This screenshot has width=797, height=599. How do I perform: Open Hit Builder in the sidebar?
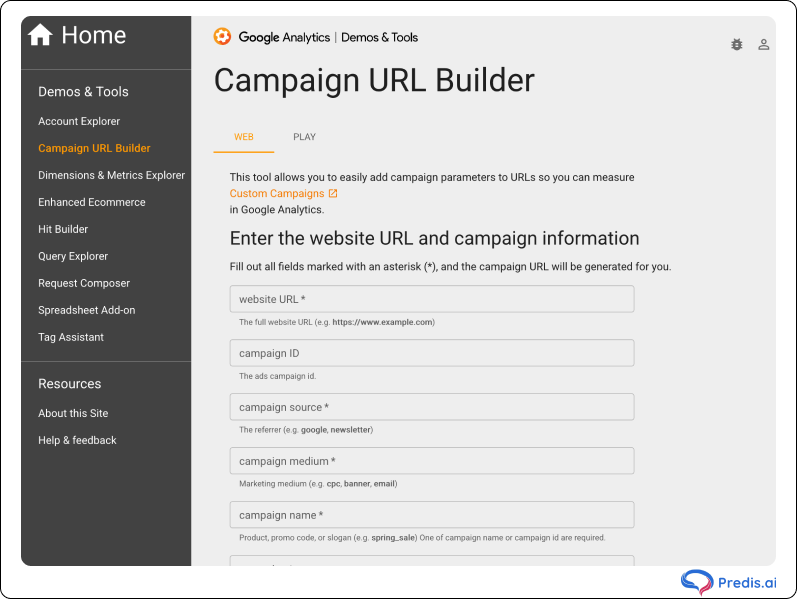tap(63, 229)
